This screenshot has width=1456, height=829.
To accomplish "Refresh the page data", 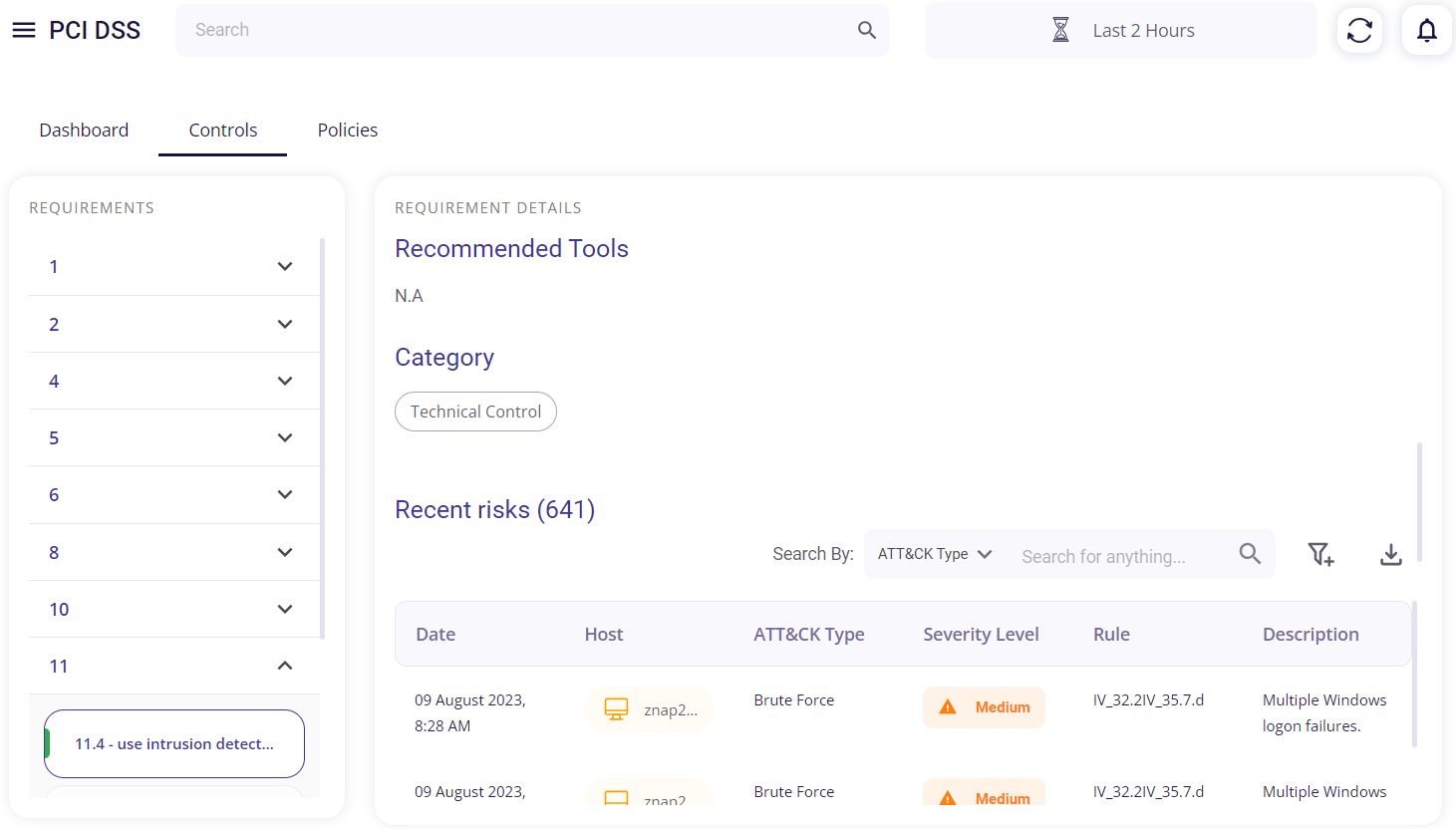I will 1359,30.
